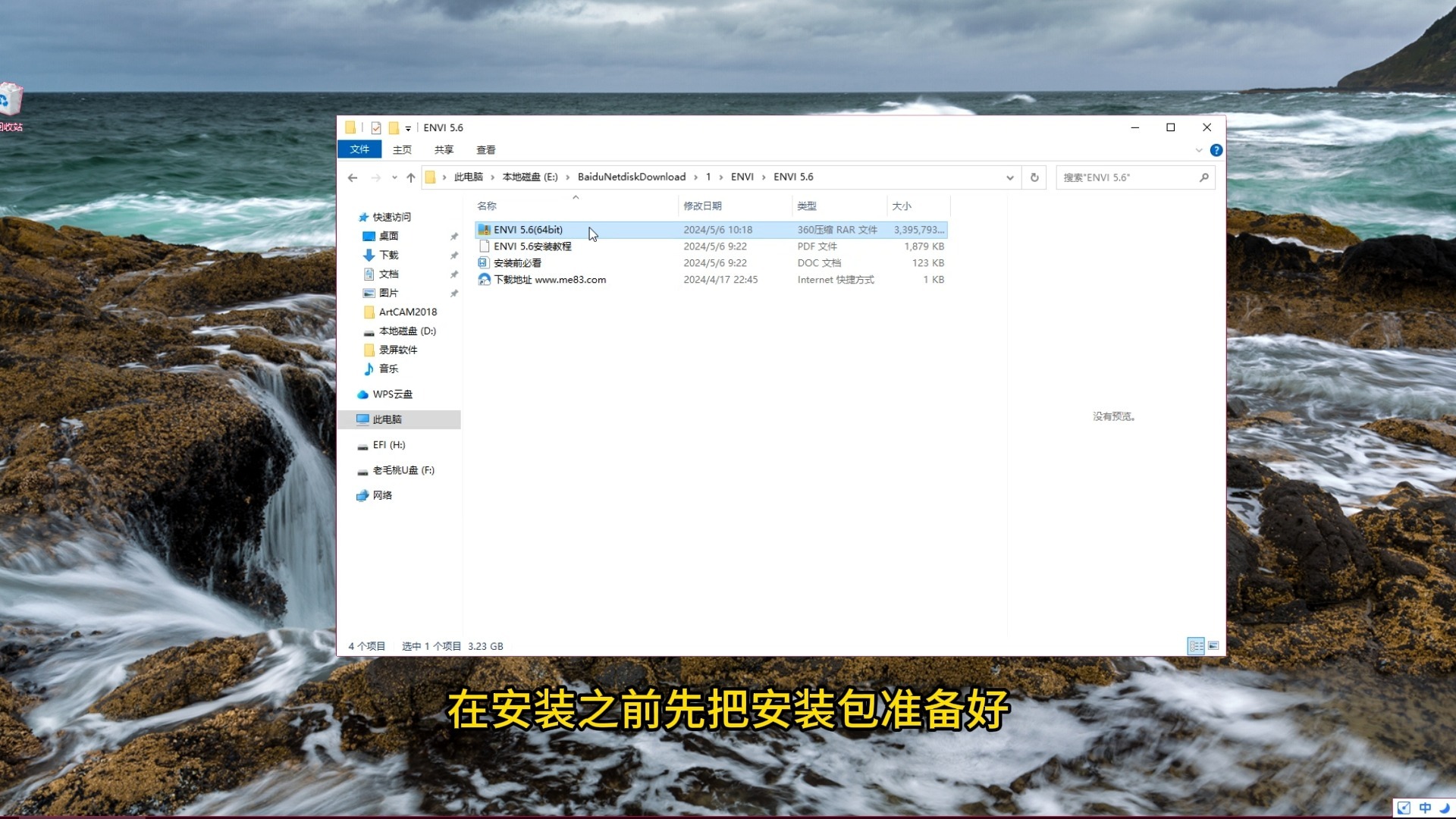This screenshot has height=819, width=1456.
Task: Unpin 桌面 via its pin icon
Action: tap(454, 237)
